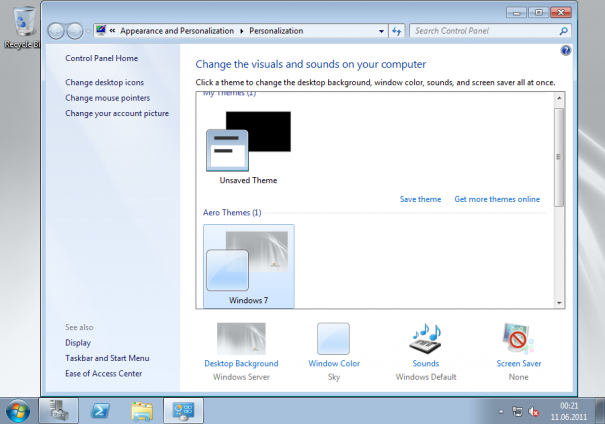Open Ease of Access Center link

click(103, 373)
